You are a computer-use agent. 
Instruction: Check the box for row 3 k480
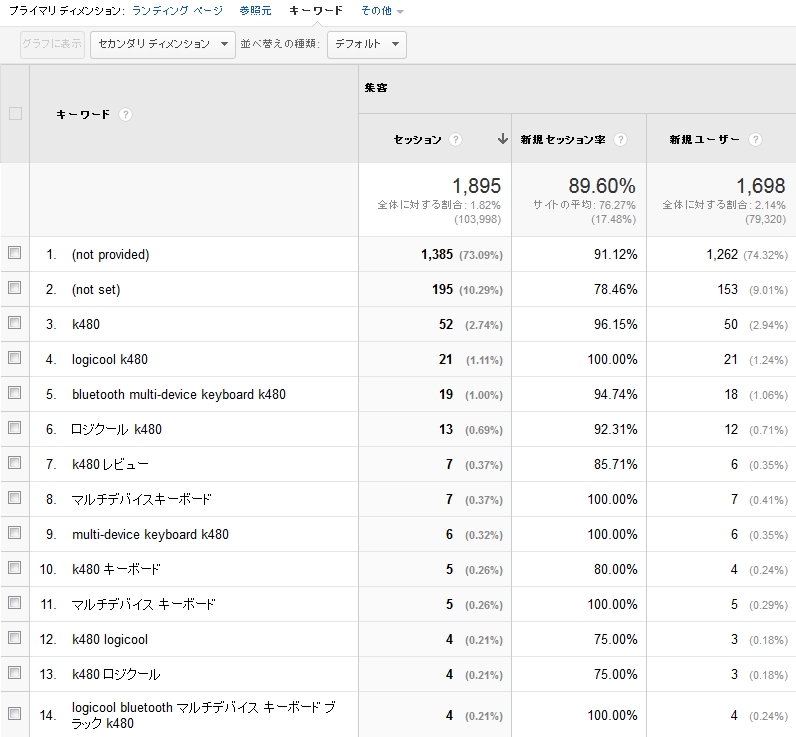[15, 323]
